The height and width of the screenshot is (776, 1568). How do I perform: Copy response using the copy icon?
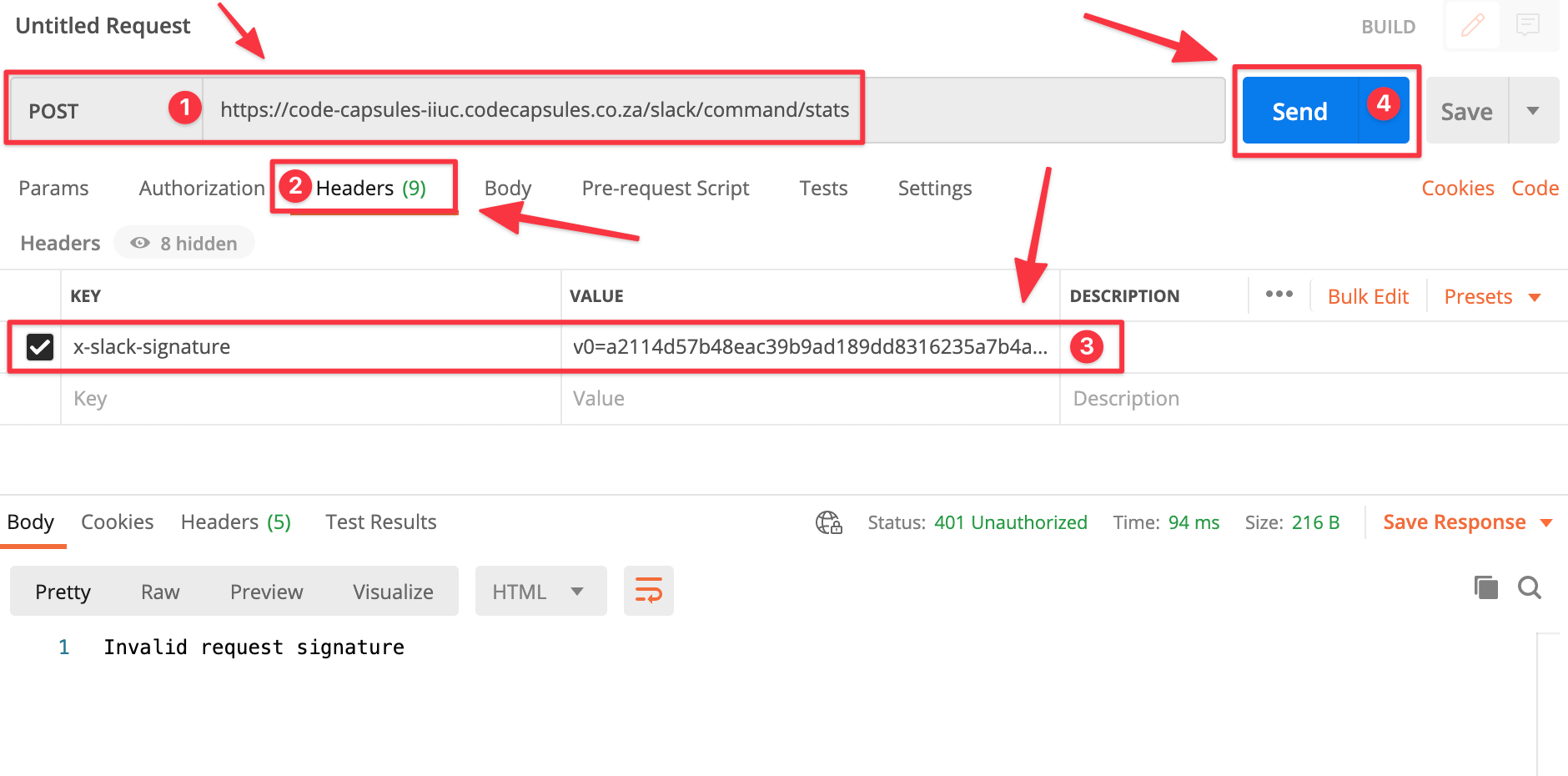tap(1485, 587)
